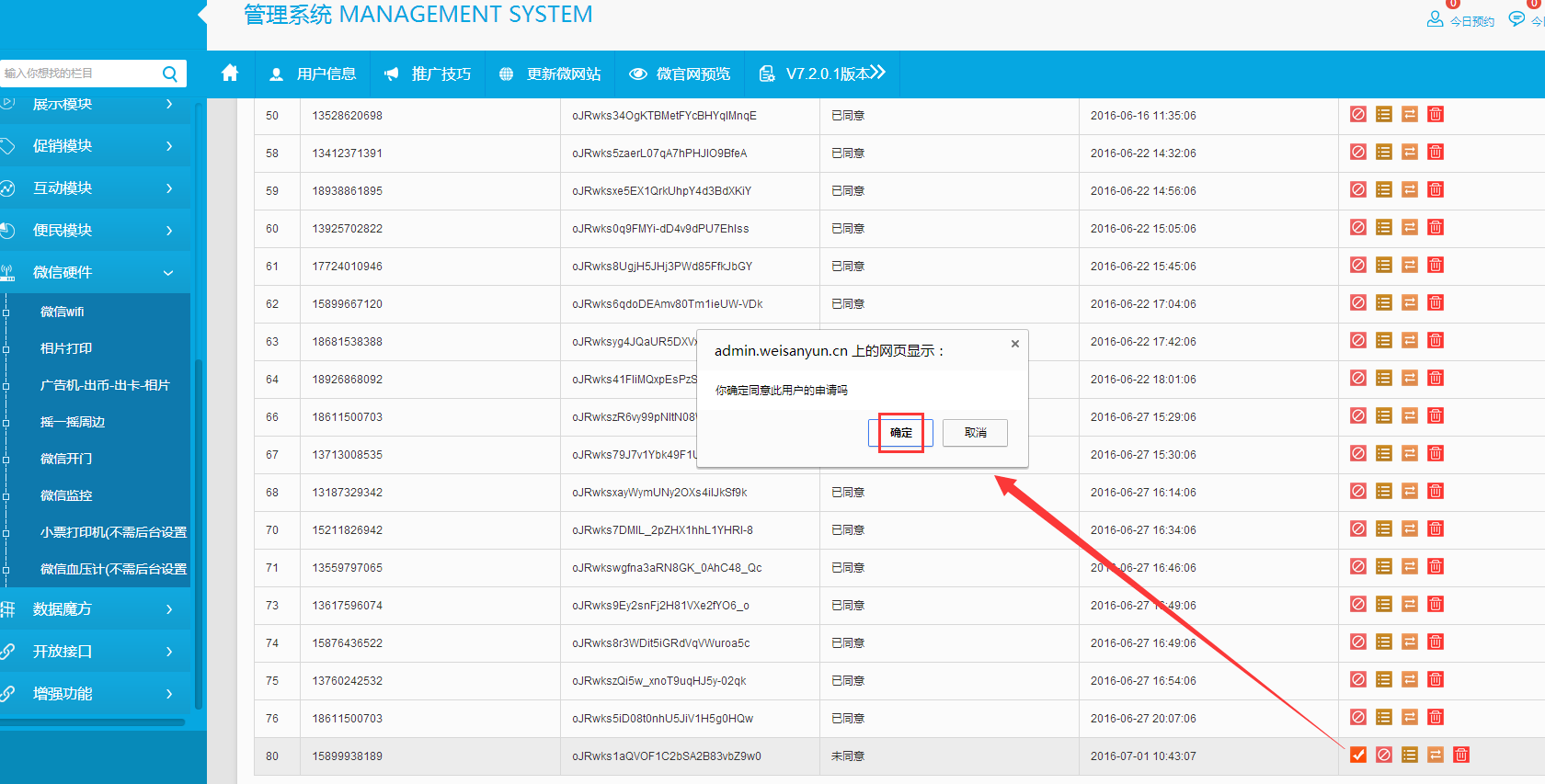The width and height of the screenshot is (1545, 784).
Task: Click the 未同意 status in row 80
Action: [848, 756]
